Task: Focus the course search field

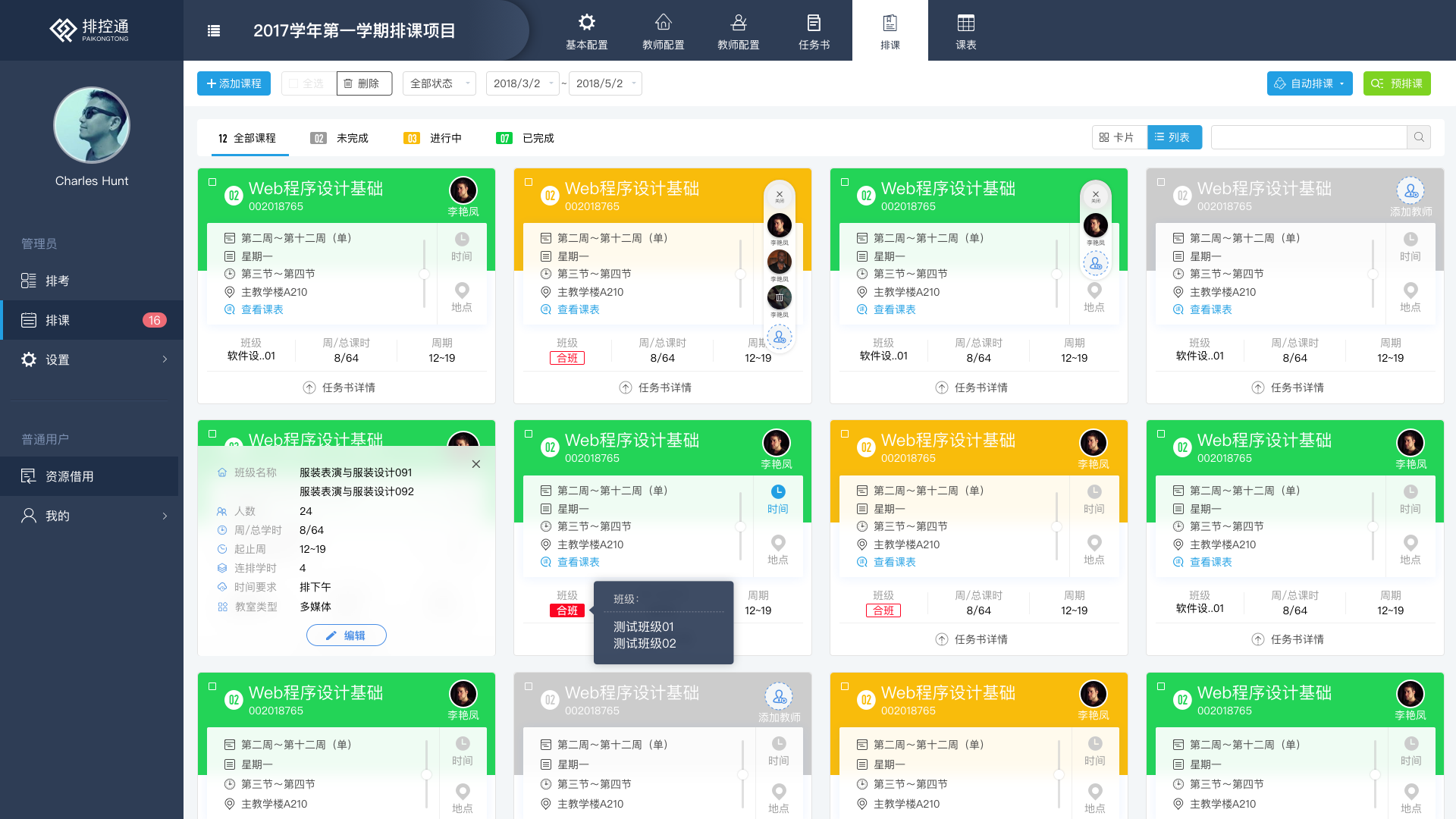Action: [x=1309, y=137]
